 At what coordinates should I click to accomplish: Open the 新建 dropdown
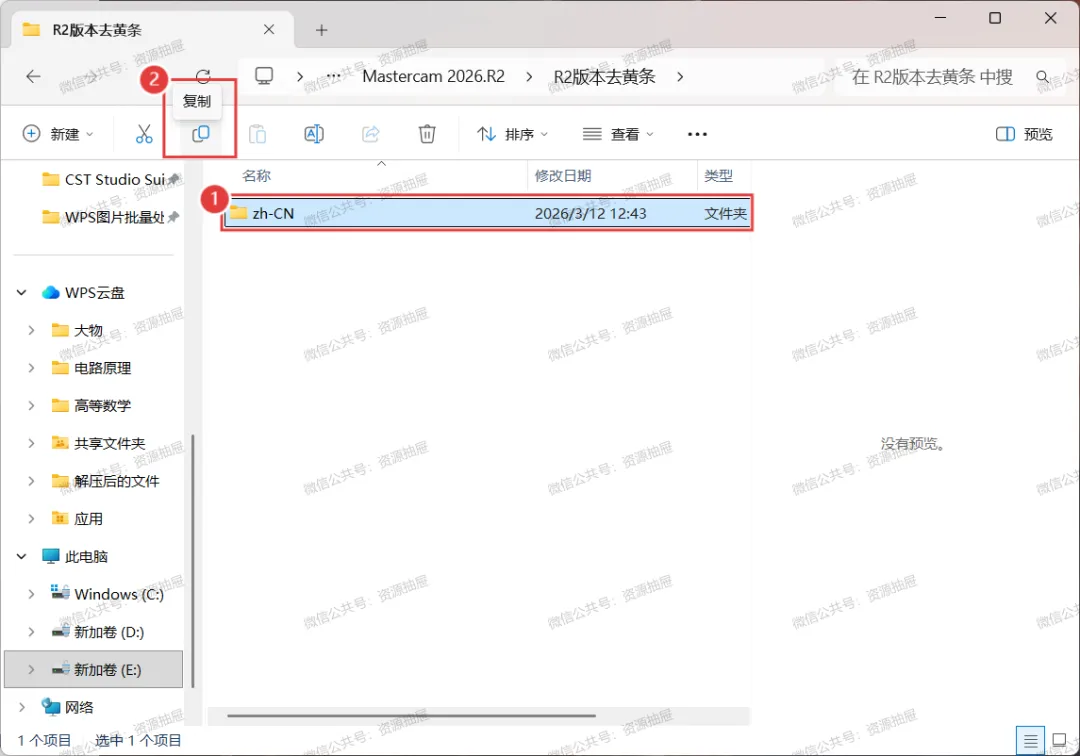[58, 134]
